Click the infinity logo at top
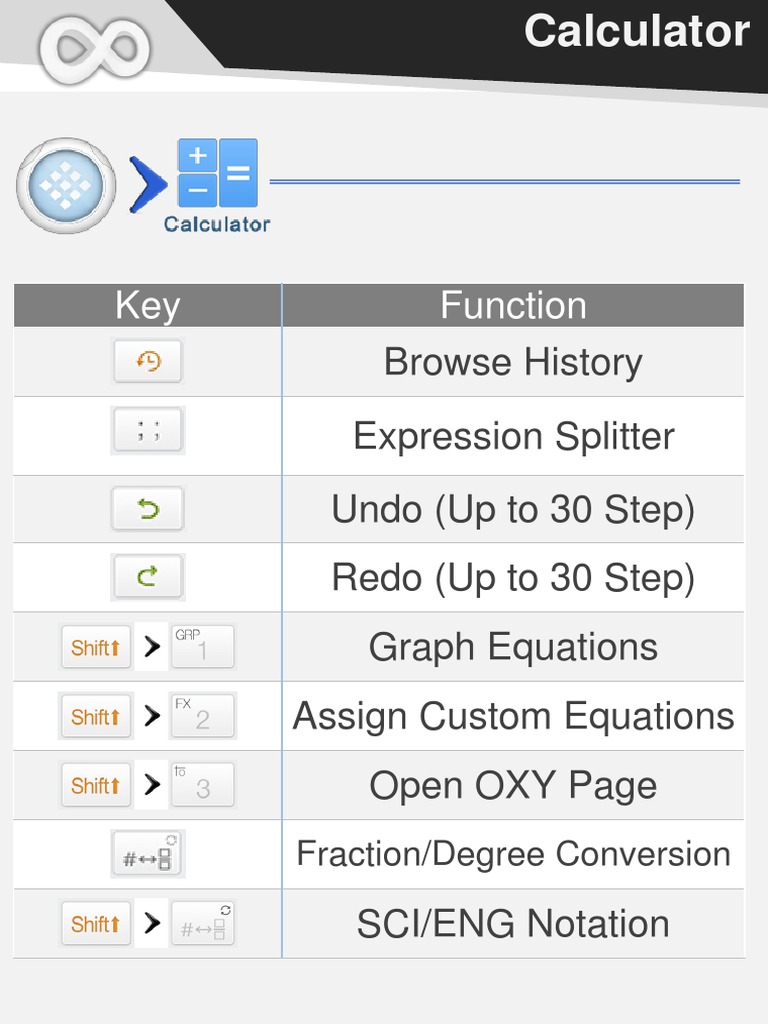Viewport: 768px width, 1024px height. 95,46
